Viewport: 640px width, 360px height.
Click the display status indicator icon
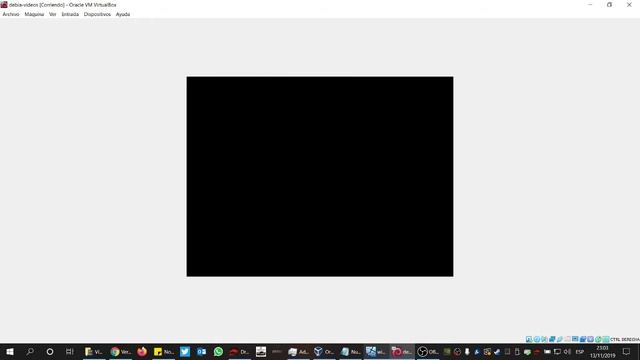coord(575,339)
